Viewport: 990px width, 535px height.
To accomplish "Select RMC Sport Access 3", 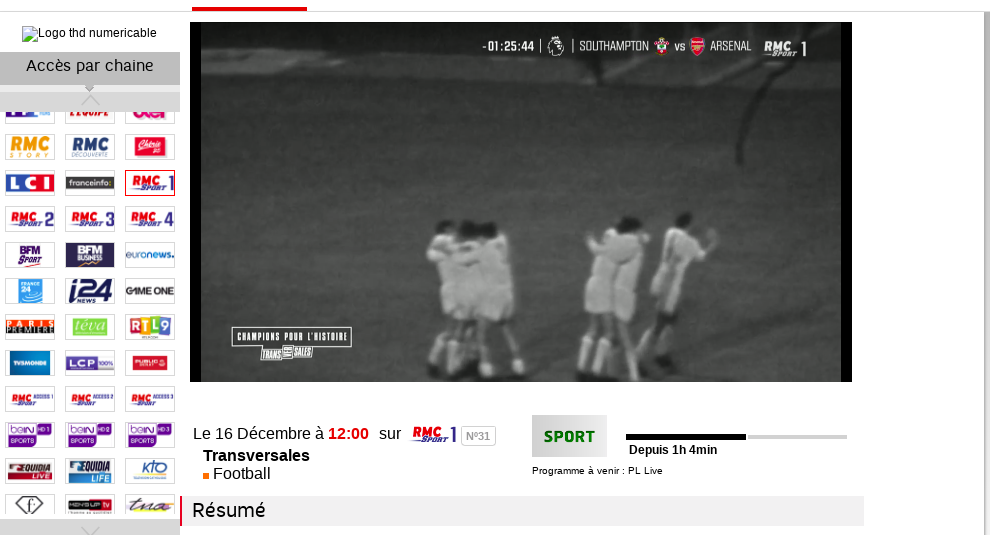I will [150, 399].
